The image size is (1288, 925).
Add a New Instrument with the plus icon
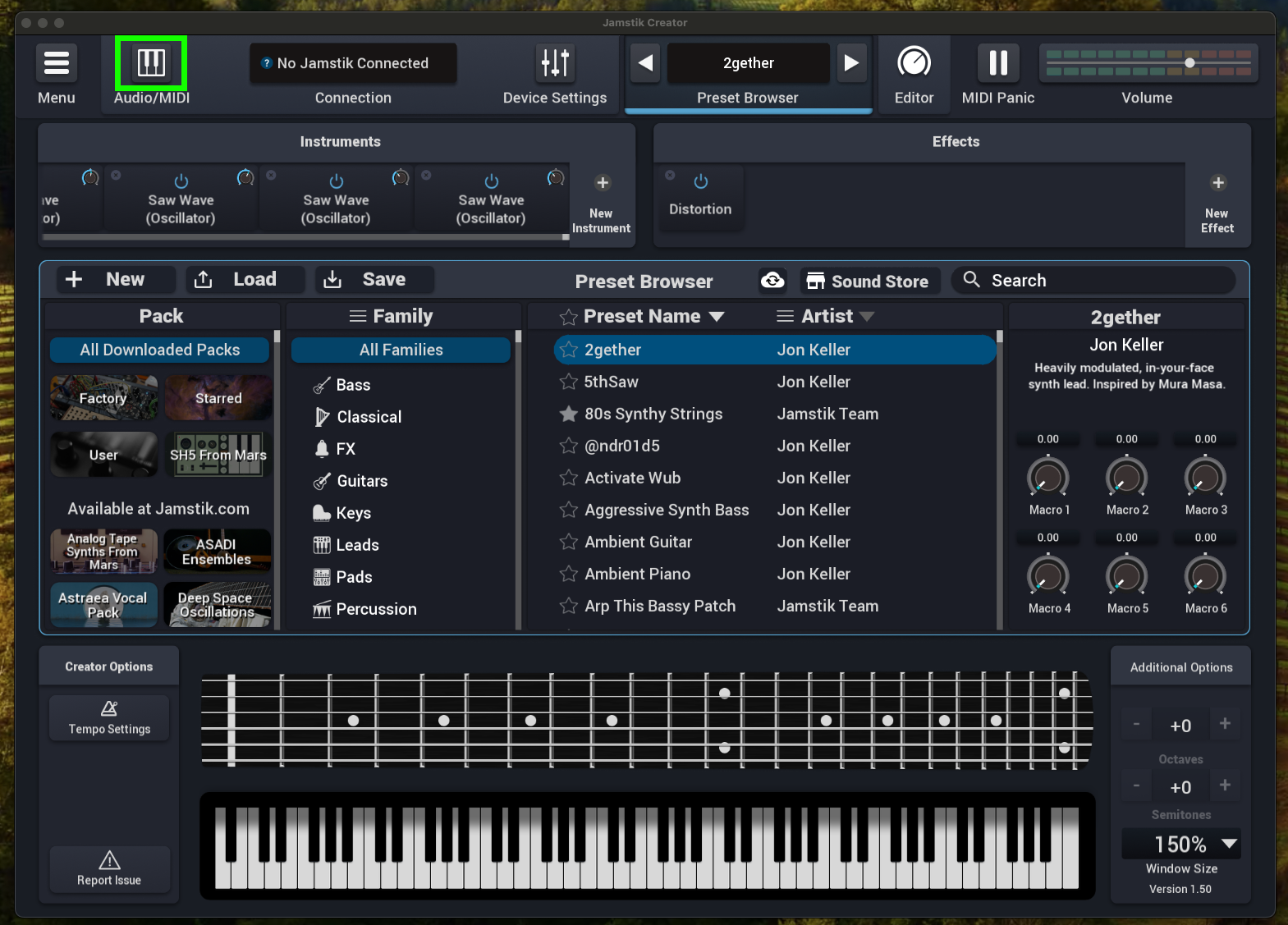[x=603, y=183]
